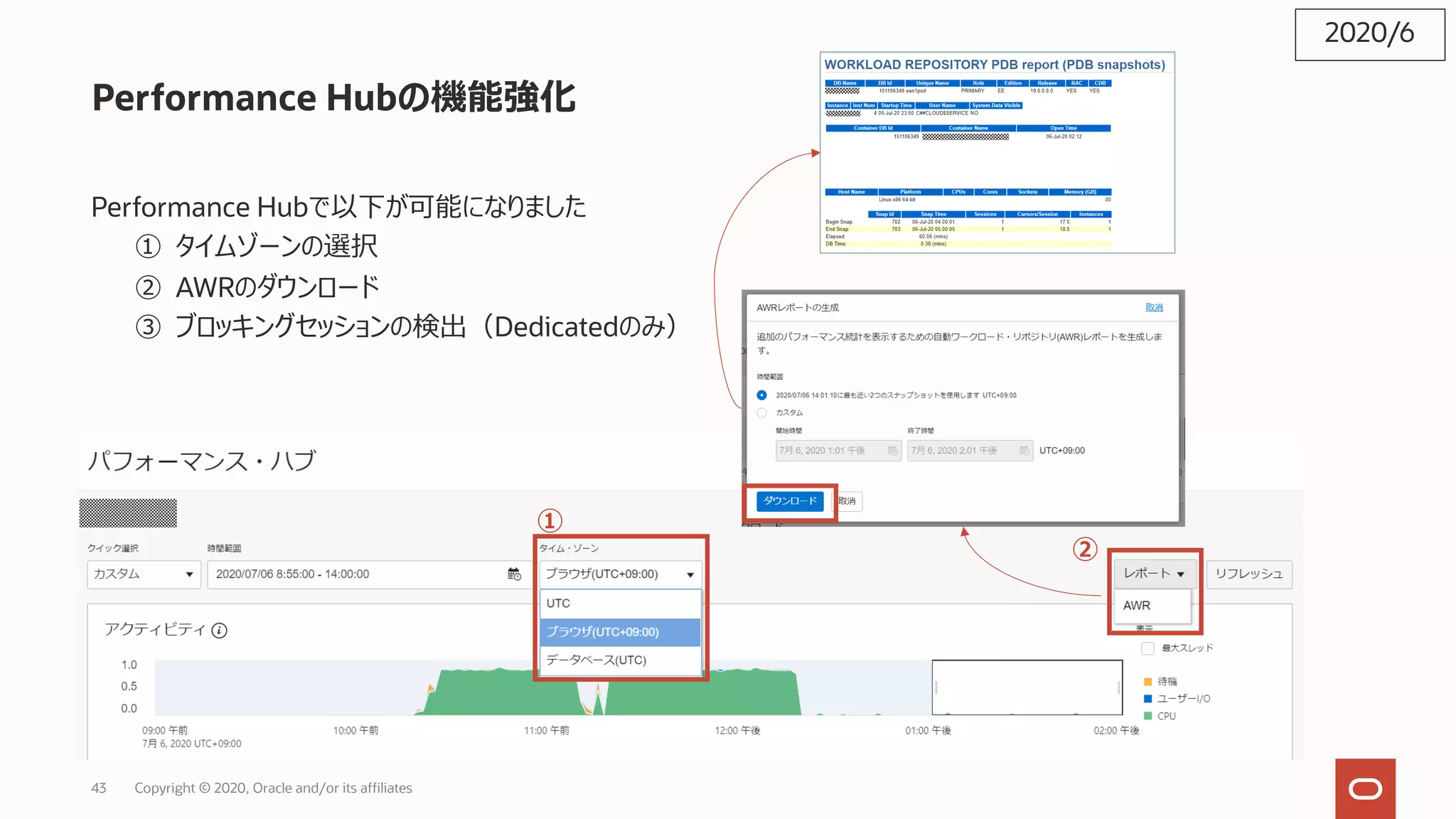Click the info icon beside アクティビティ
Screen dimensions: 1456x819
point(220,631)
